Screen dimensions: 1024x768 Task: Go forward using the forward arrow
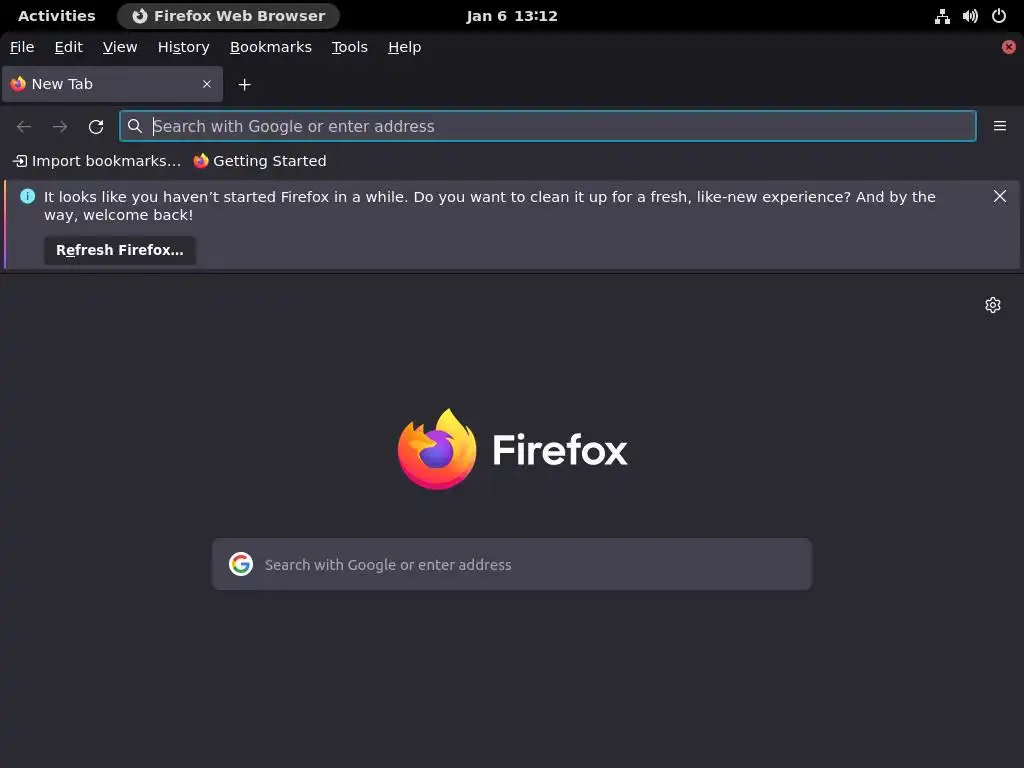click(60, 127)
